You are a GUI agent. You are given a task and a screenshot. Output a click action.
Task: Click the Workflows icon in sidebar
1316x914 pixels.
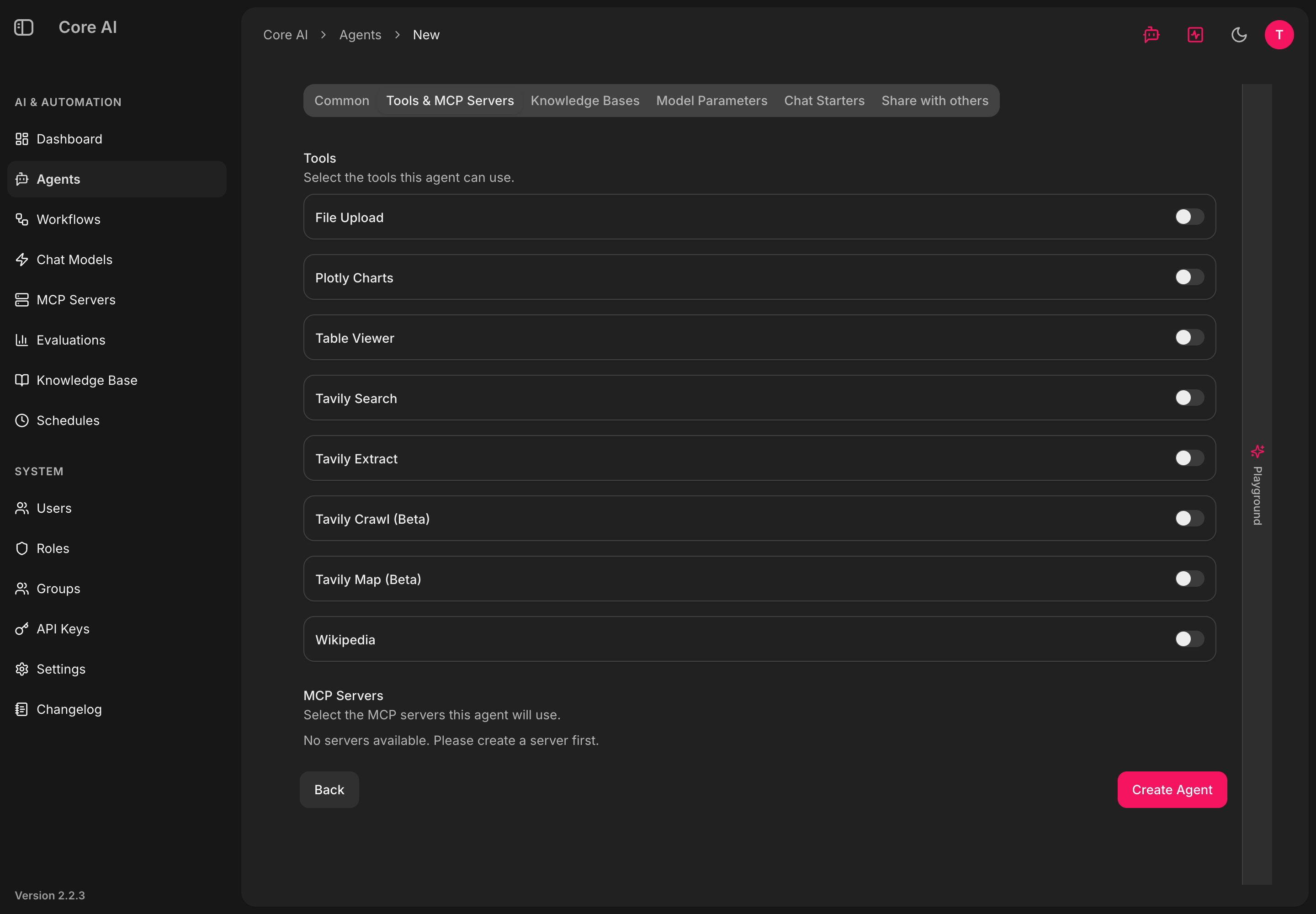pyautogui.click(x=22, y=219)
